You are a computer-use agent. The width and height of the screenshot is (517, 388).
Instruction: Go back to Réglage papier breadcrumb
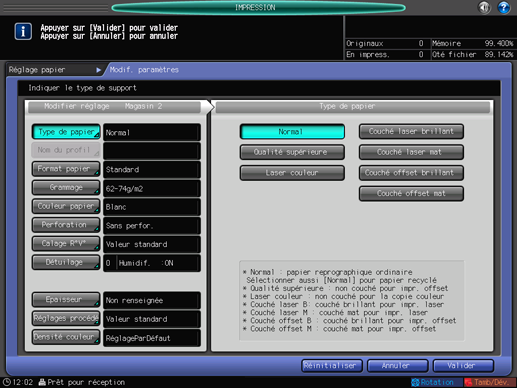55,70
